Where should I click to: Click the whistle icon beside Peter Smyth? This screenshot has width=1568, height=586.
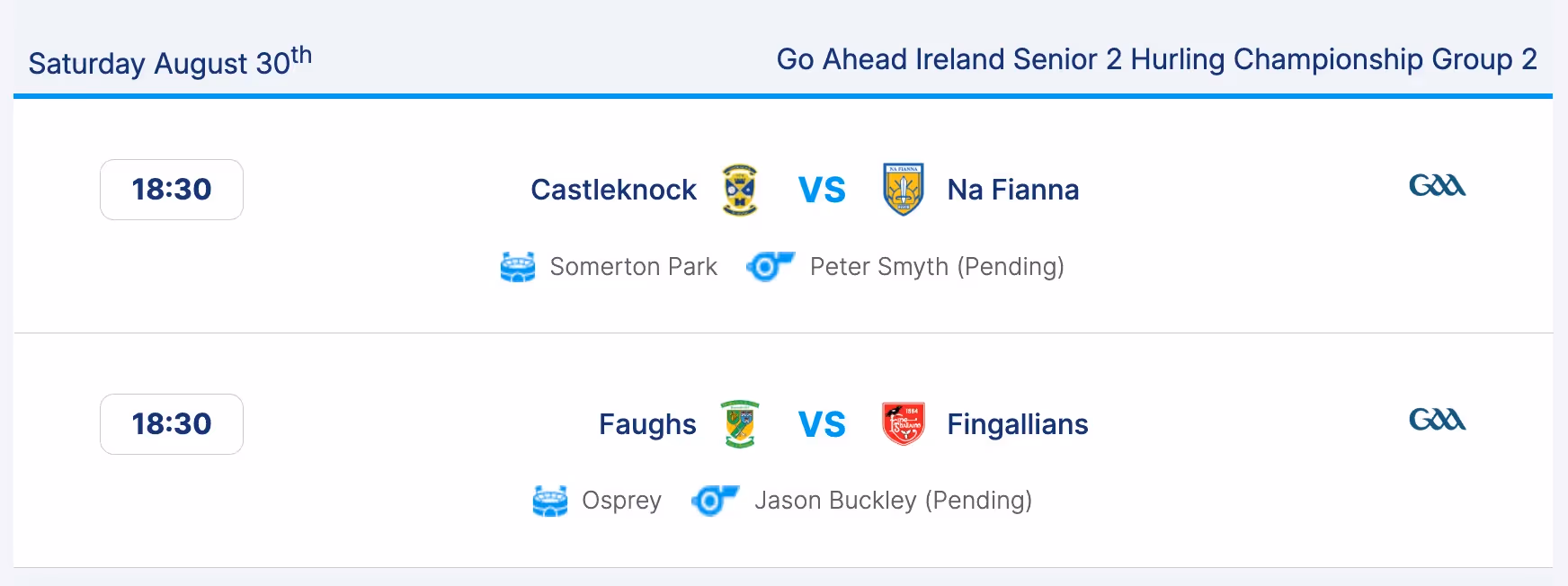coord(771,267)
